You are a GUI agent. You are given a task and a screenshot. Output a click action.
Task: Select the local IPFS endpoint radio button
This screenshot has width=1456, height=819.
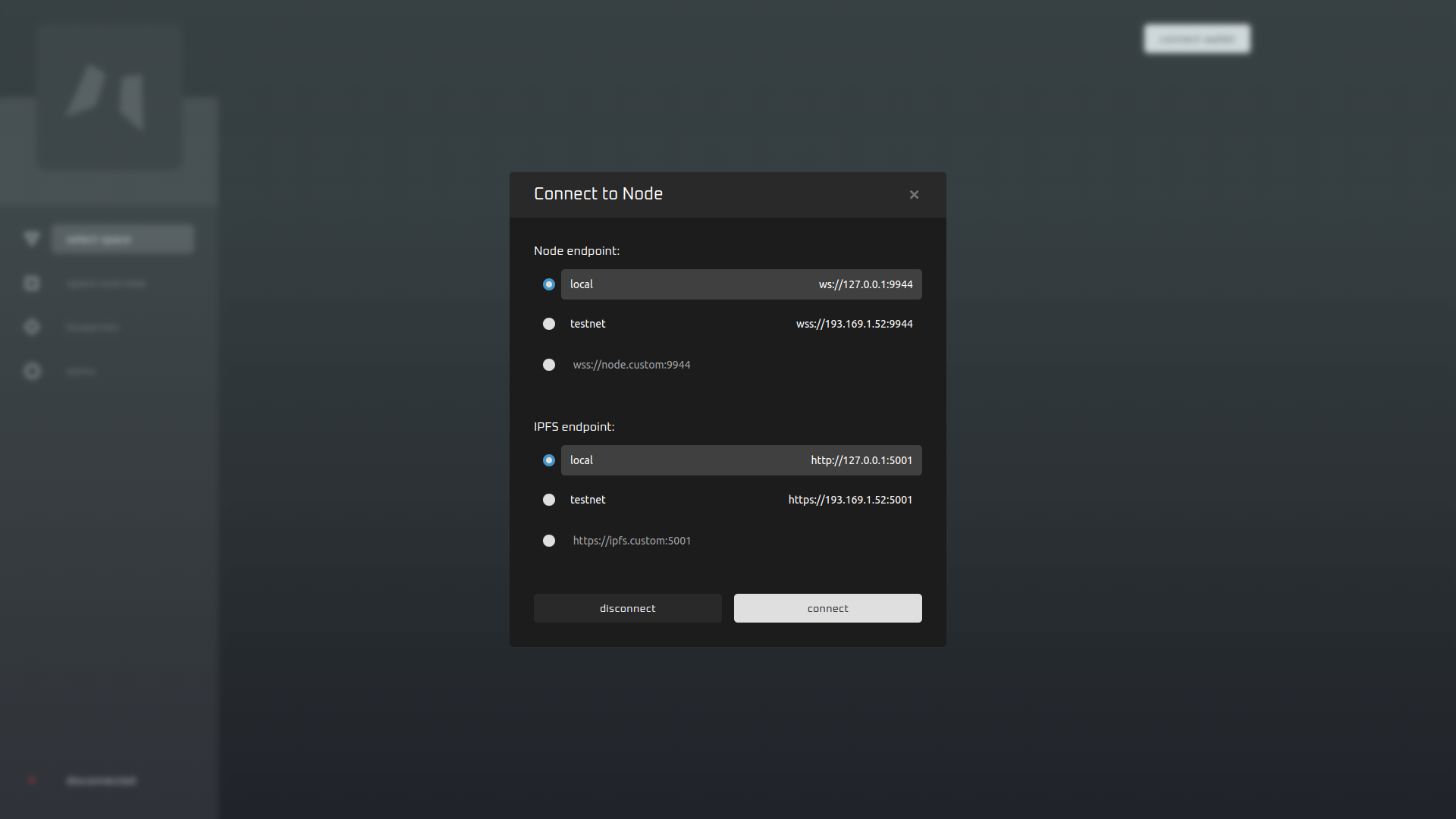(549, 460)
